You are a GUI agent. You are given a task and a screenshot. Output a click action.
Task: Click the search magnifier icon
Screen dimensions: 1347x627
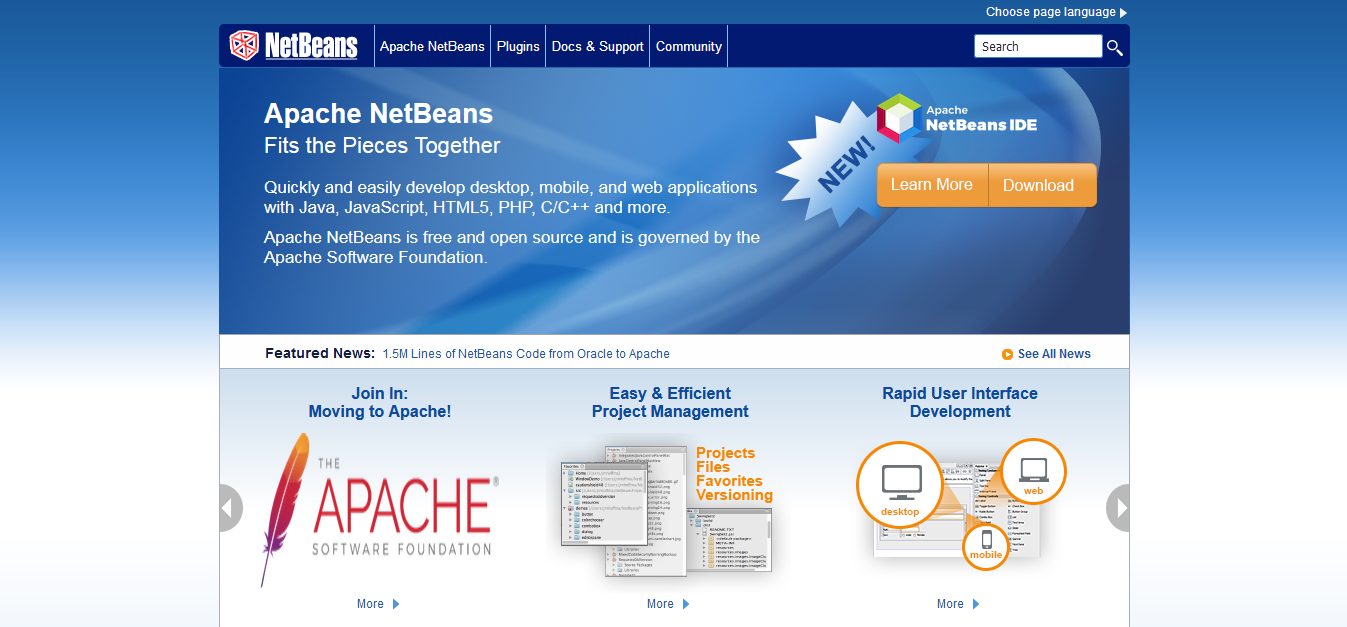click(1114, 47)
